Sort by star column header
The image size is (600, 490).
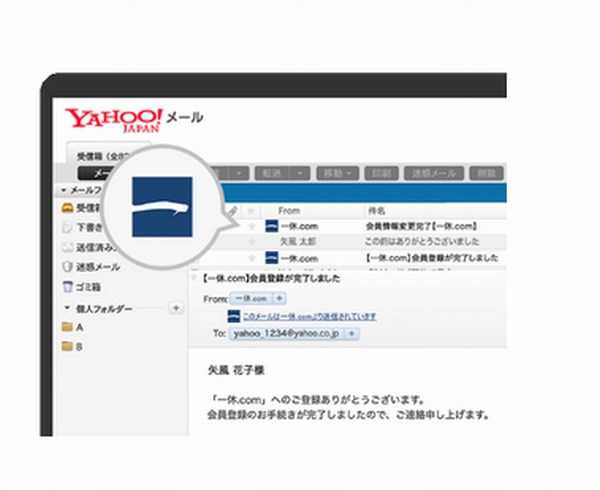click(251, 211)
